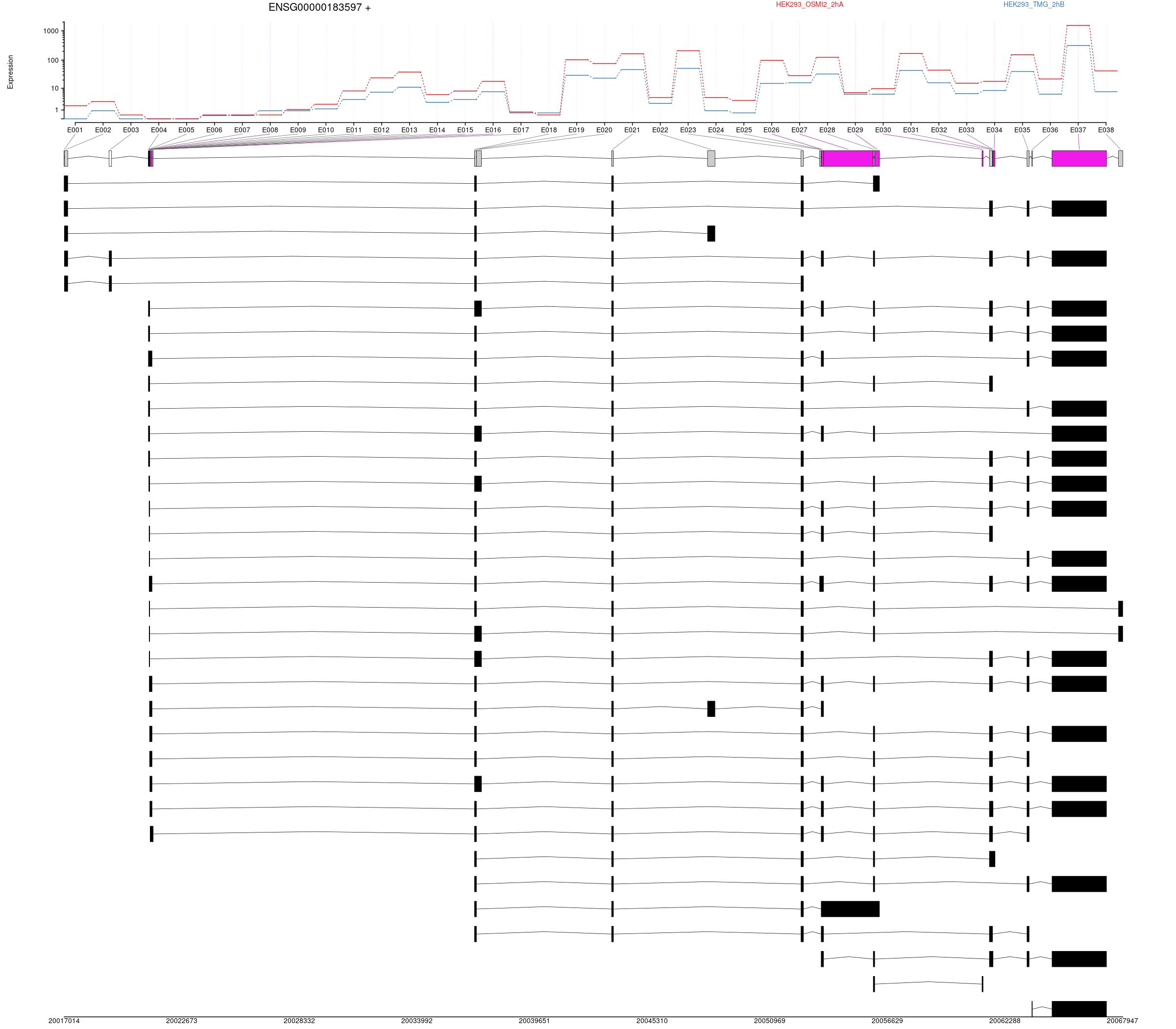Click the y-axis tick value 1000
Image resolution: width=1176 pixels, height=1029 pixels.
[50, 31]
